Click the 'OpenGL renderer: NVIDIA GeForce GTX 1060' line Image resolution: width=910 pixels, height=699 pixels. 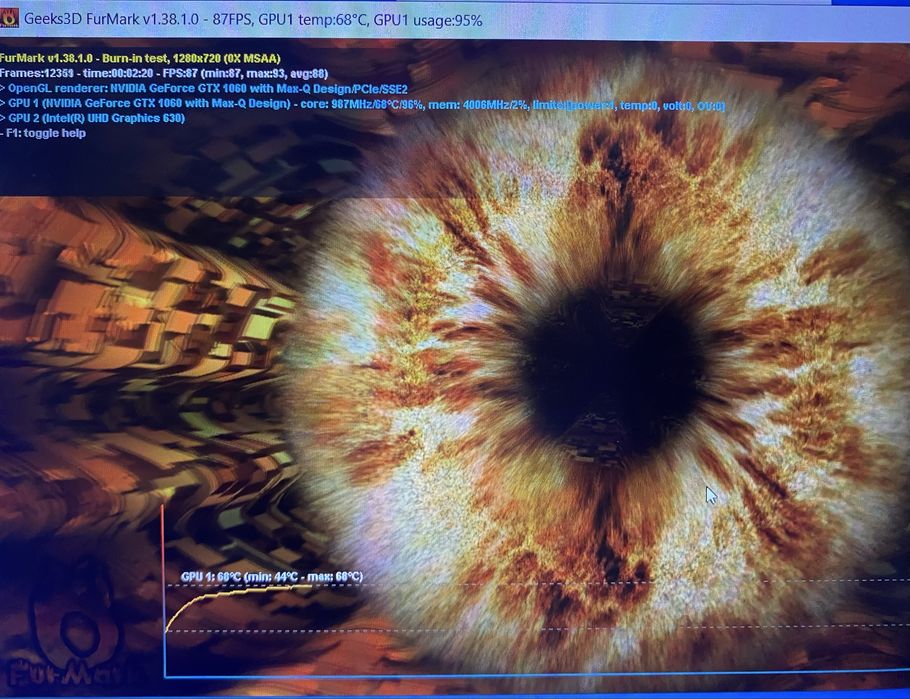[x=204, y=89]
